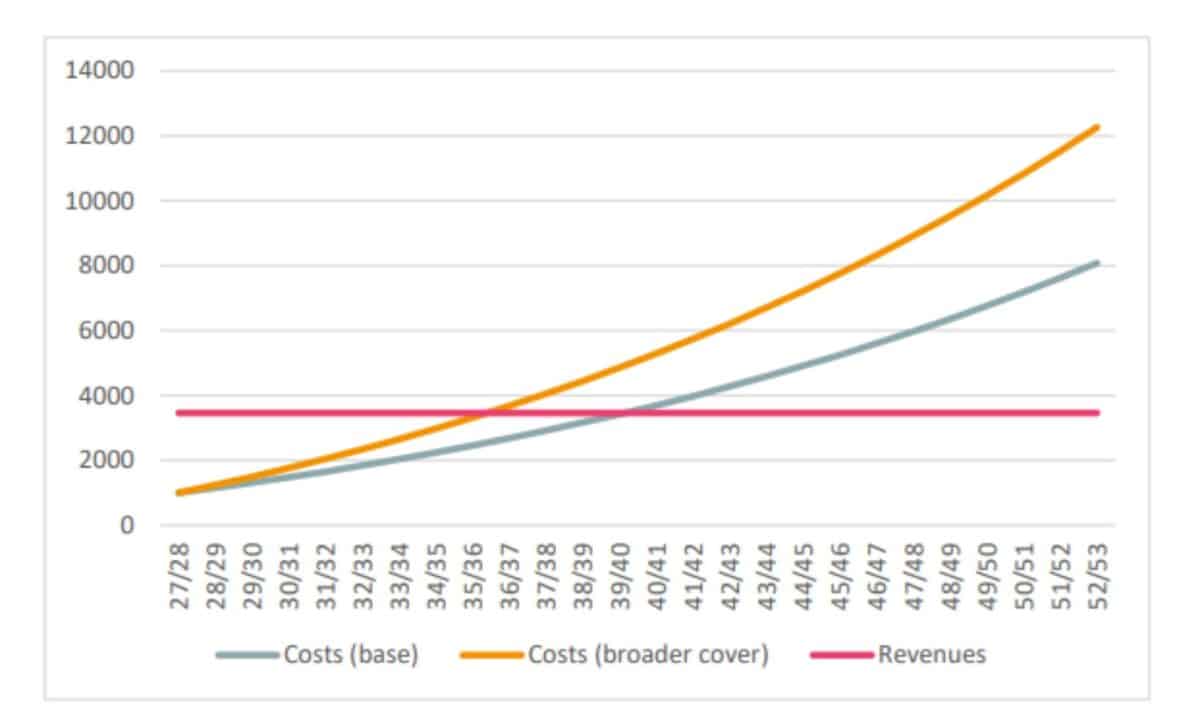Select the 12000 y-axis label
Viewport: 1200px width, 727px height.
(100, 136)
